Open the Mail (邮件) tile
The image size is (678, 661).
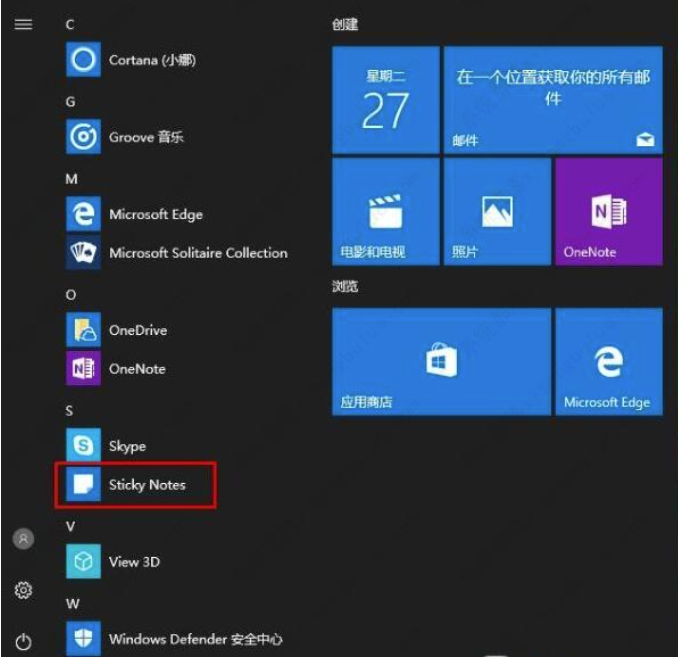pyautogui.click(x=553, y=100)
